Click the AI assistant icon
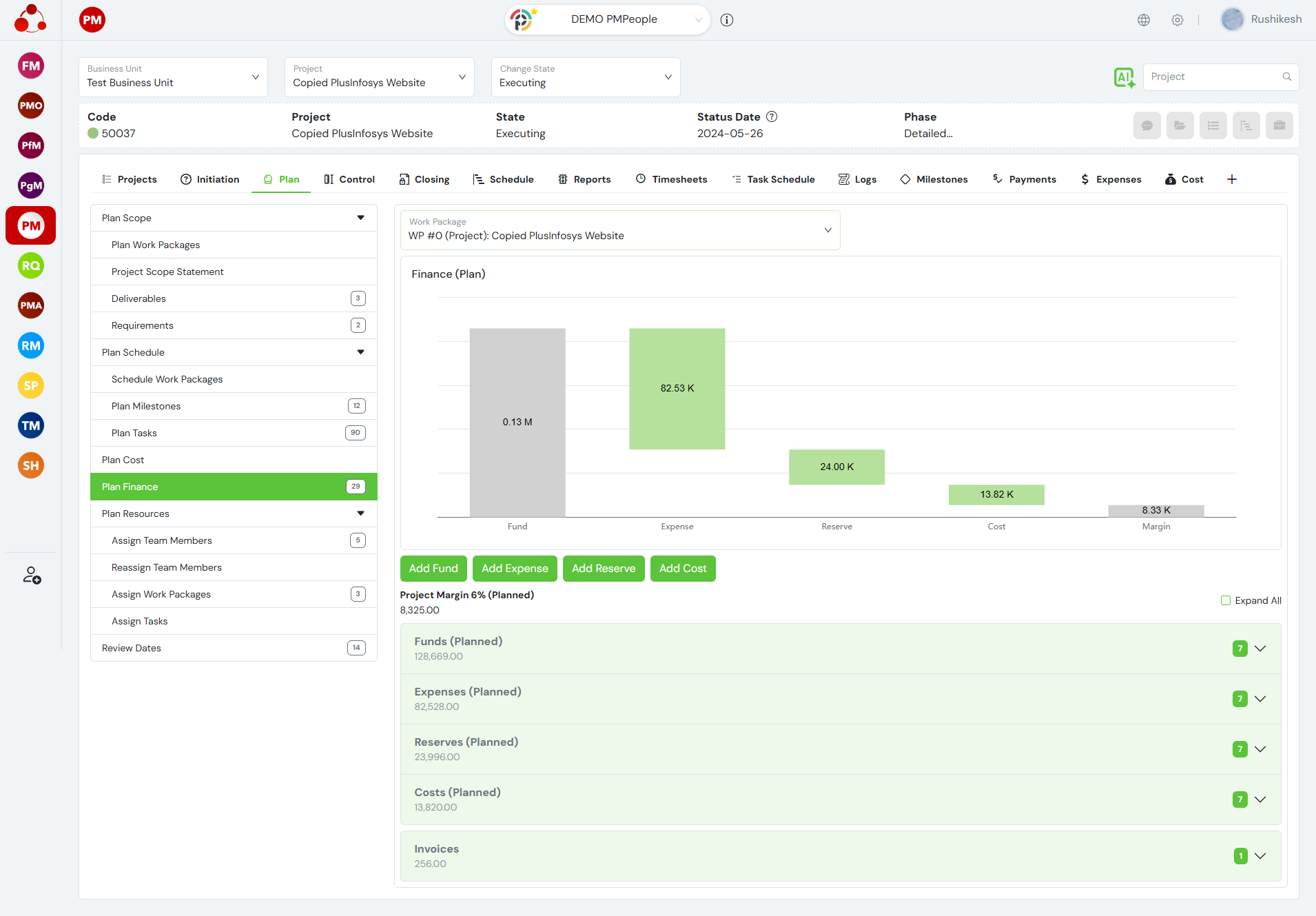The width and height of the screenshot is (1316, 916). click(1124, 77)
